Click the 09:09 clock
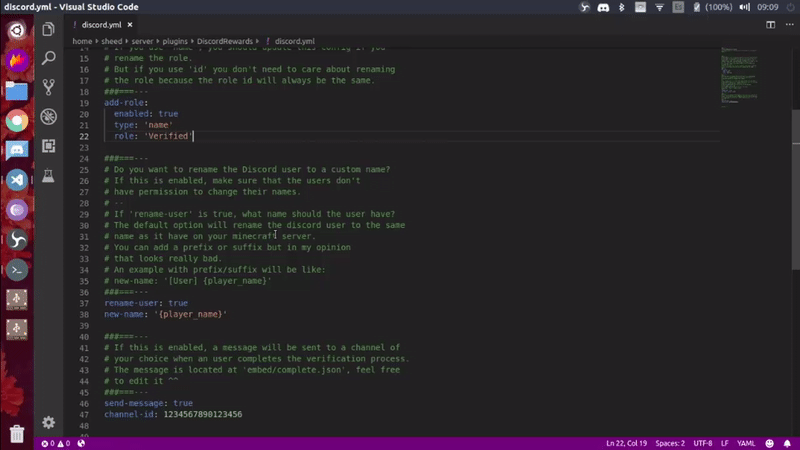 [767, 7]
